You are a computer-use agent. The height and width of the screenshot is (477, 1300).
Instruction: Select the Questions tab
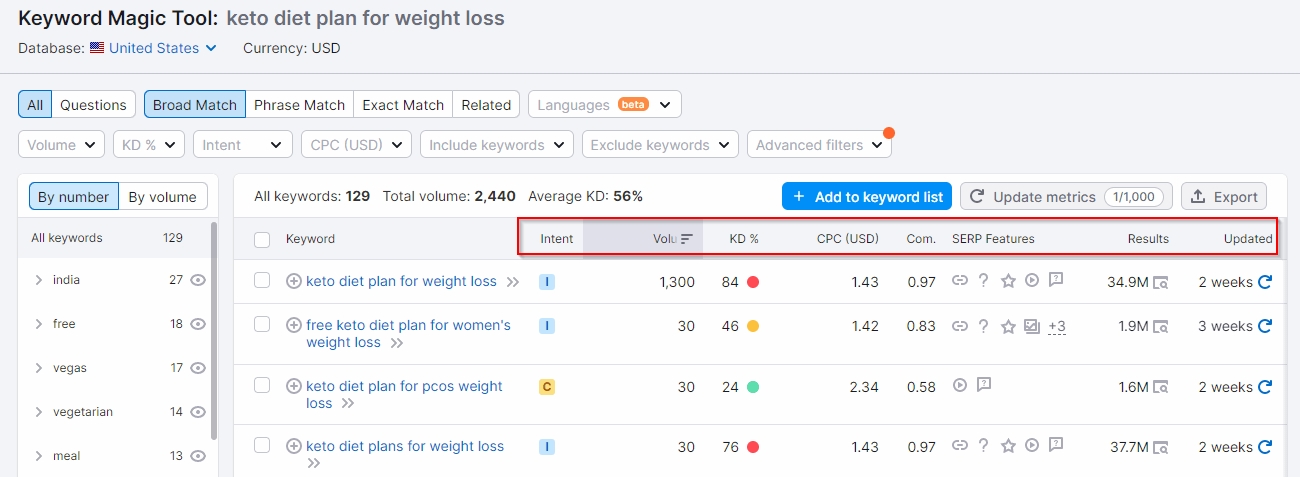pyautogui.click(x=93, y=104)
